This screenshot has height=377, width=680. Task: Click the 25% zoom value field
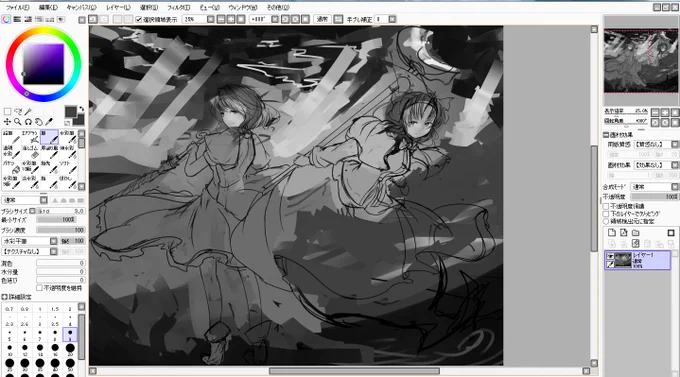(195, 19)
